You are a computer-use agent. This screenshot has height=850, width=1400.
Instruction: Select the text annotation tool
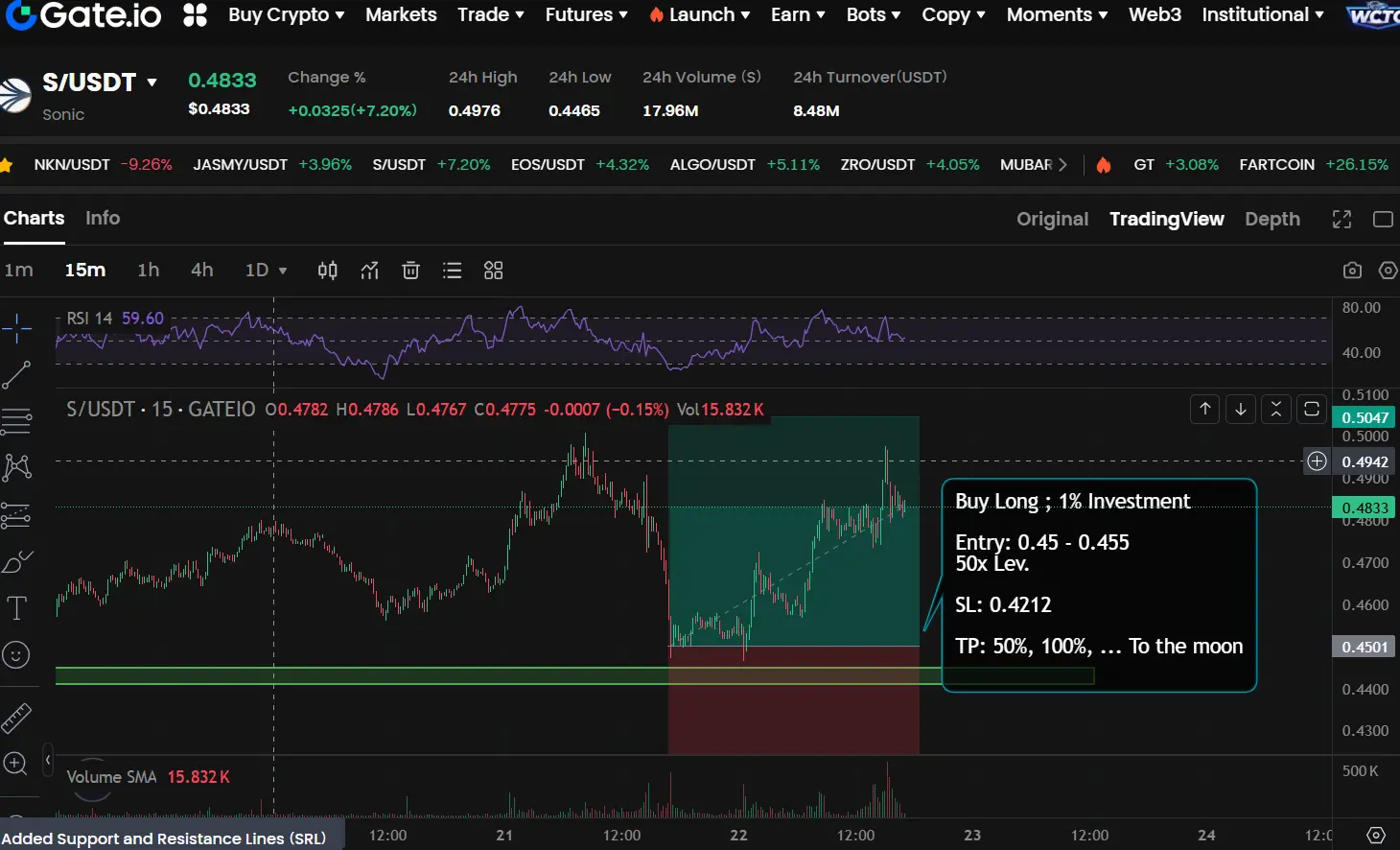(x=16, y=608)
